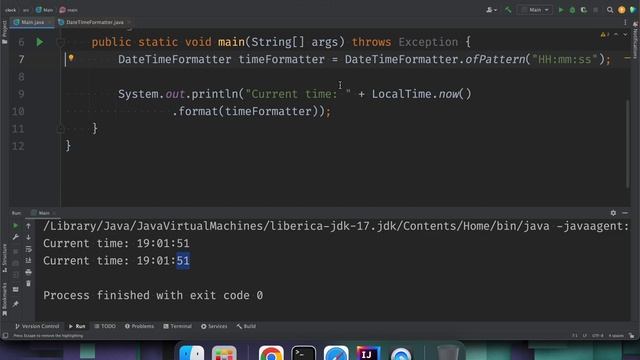Open Launchpad from the dock
Viewport: 640px width, 360px height.
click(x=224, y=353)
